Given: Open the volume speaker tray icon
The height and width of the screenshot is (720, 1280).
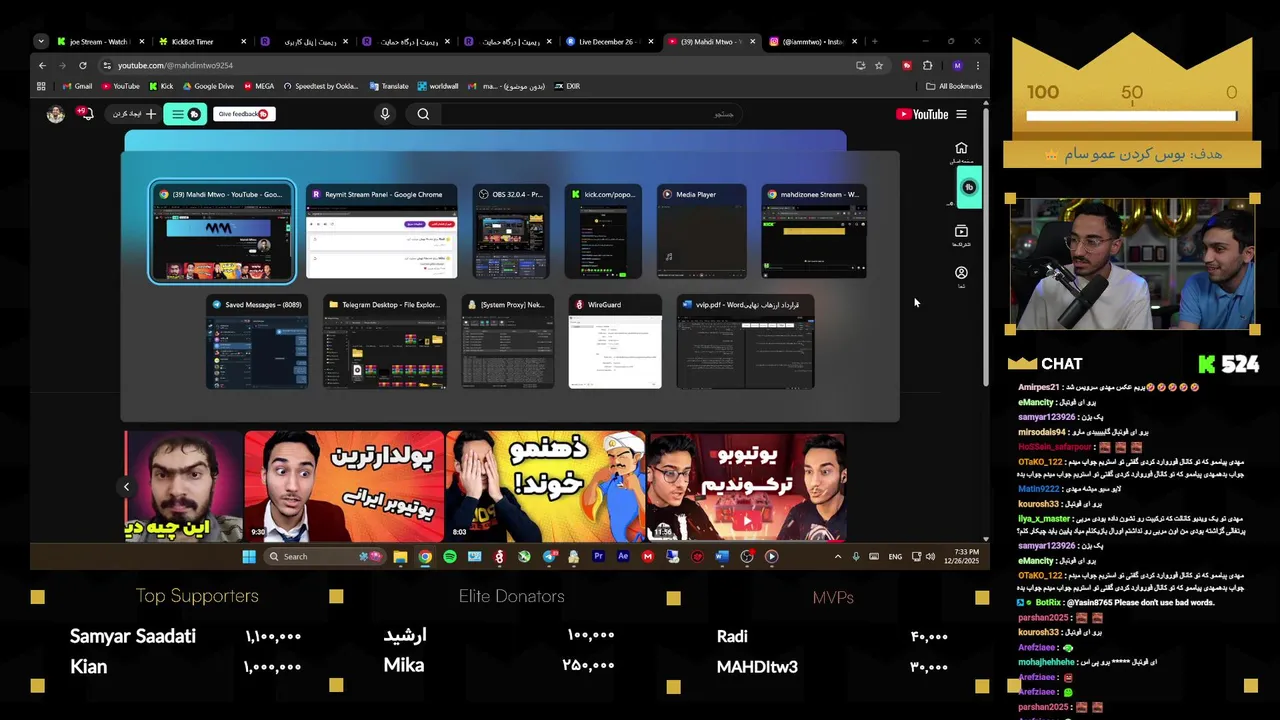Looking at the screenshot, I should point(931,556).
